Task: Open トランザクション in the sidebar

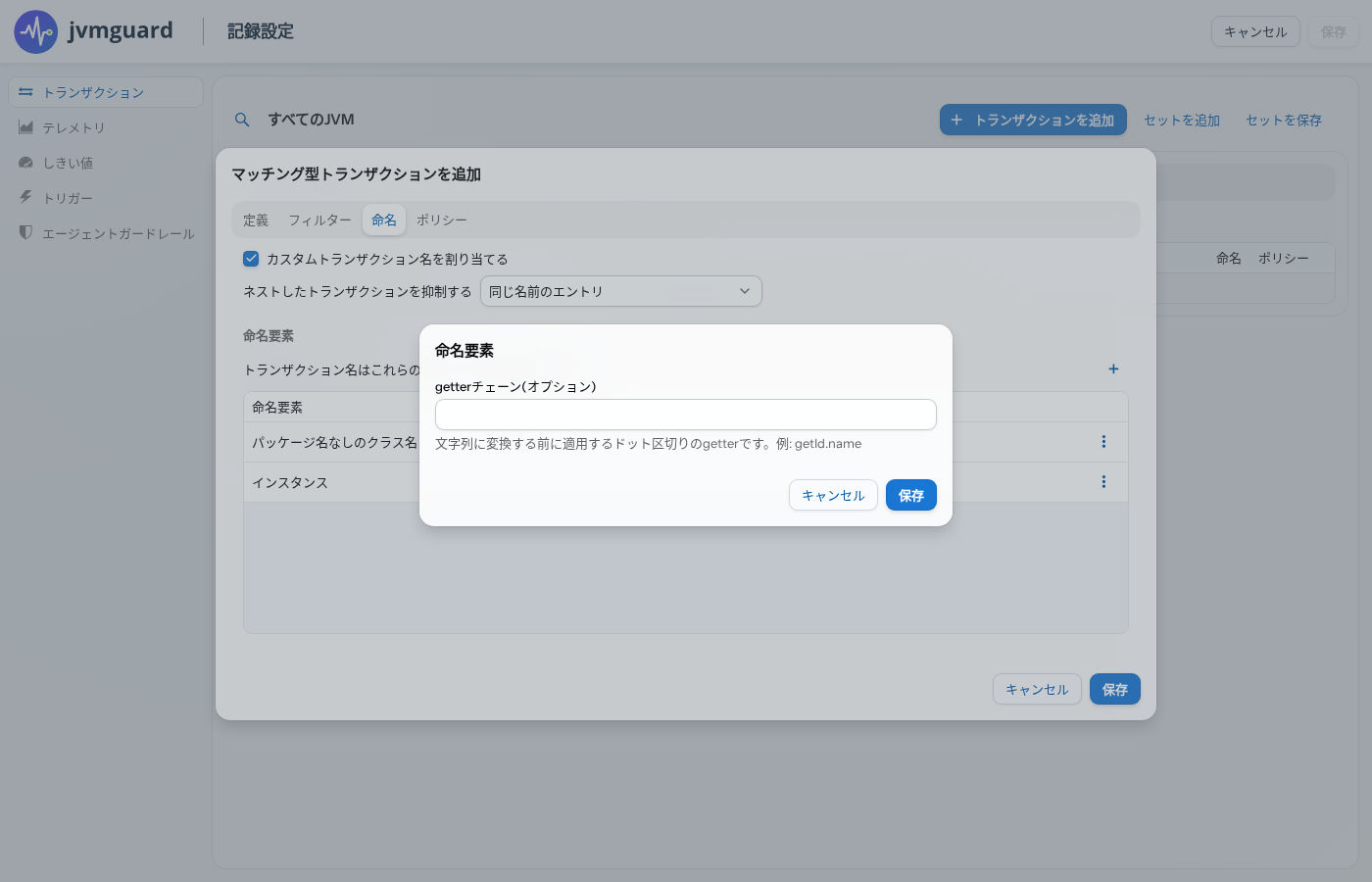Action: 106,92
